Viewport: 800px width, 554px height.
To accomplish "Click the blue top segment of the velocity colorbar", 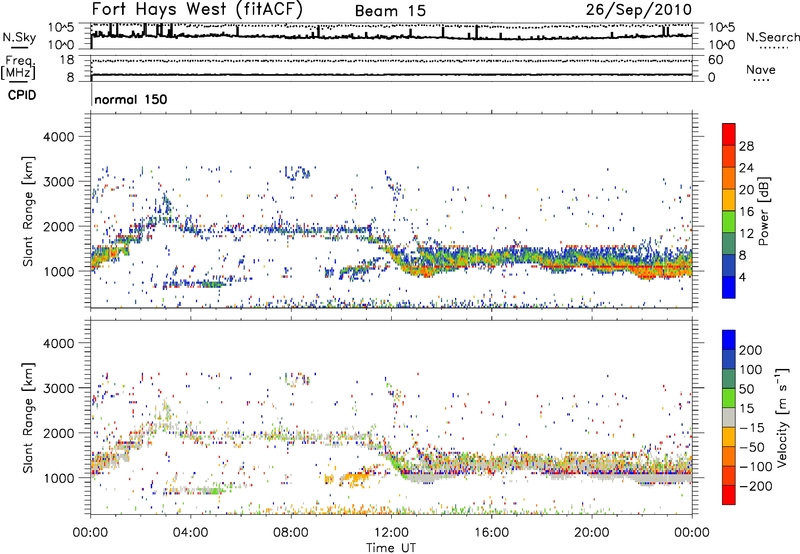I will coord(729,340).
